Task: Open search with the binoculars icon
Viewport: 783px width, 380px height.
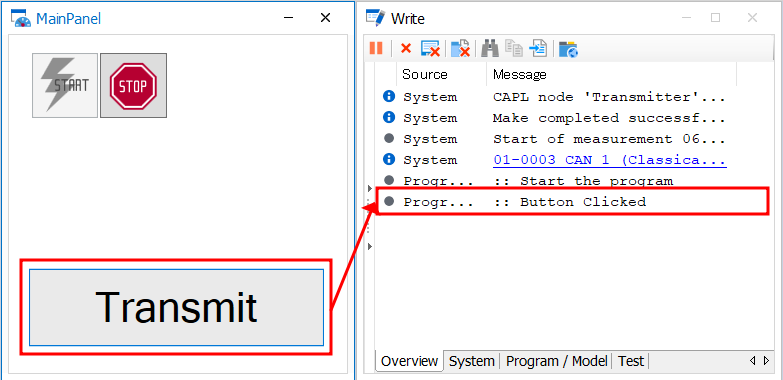Action: click(x=490, y=48)
